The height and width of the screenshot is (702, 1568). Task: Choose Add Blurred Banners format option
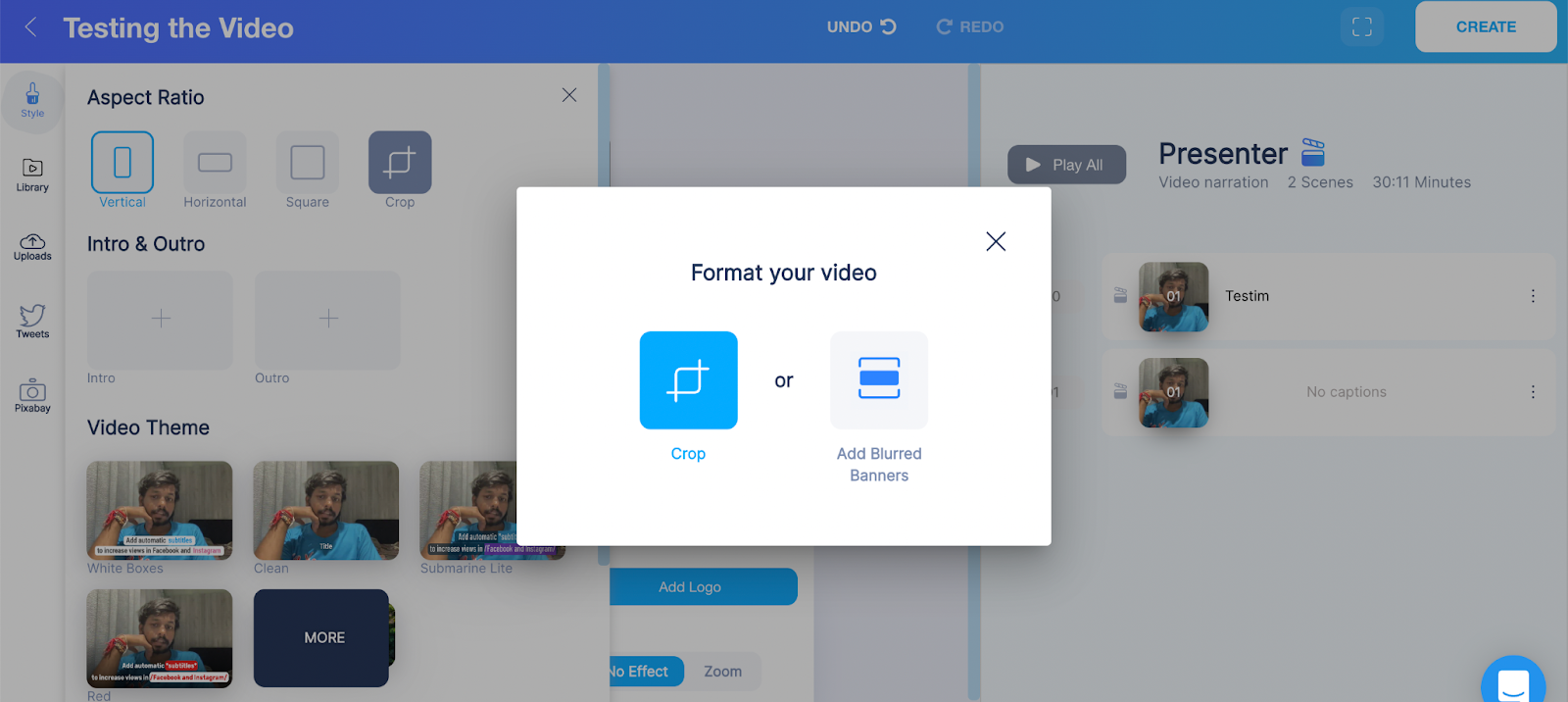coord(878,380)
